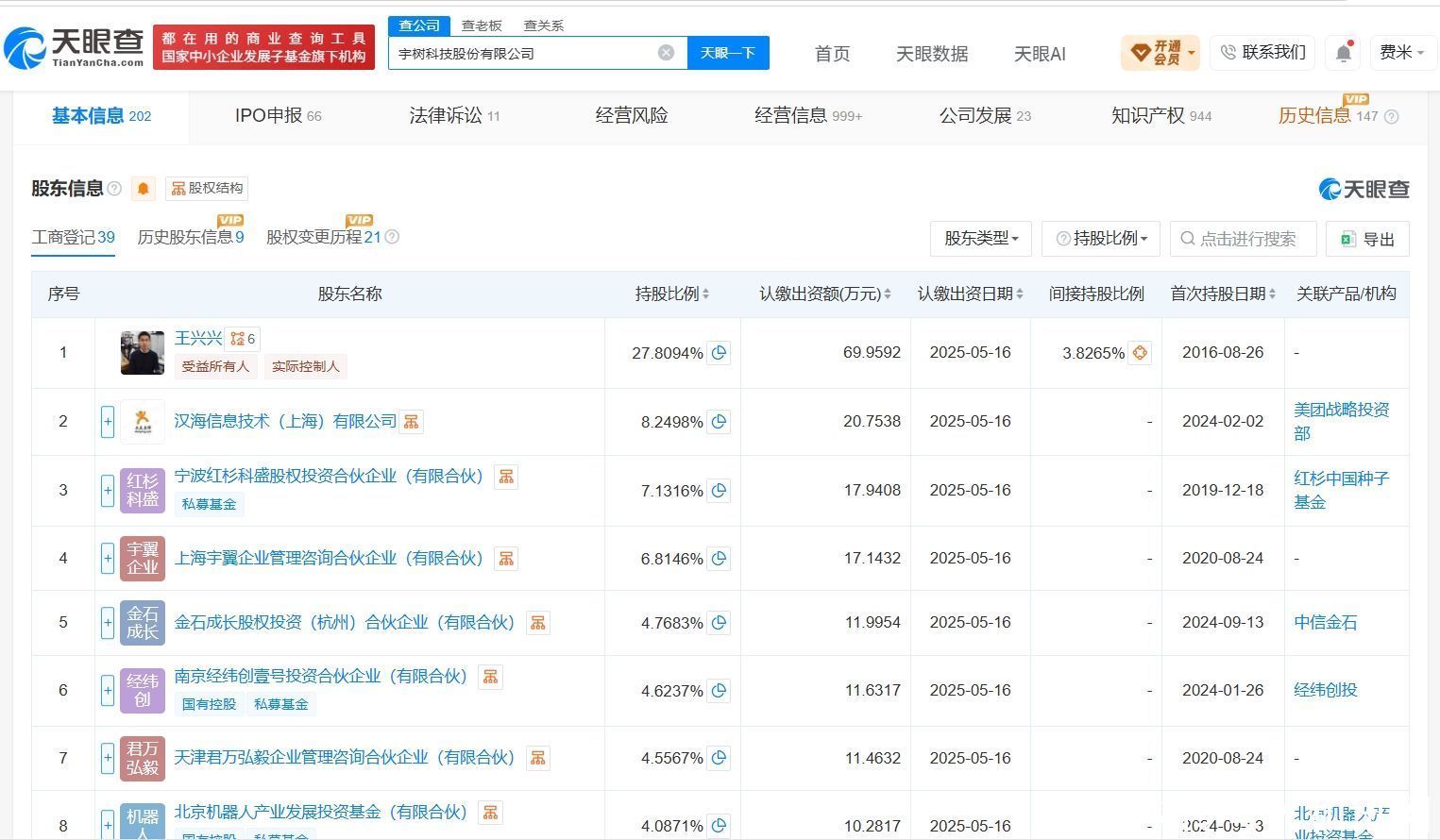This screenshot has width=1440, height=840.
Task: Open pie chart icon beside 27.8094%
Action: [719, 353]
